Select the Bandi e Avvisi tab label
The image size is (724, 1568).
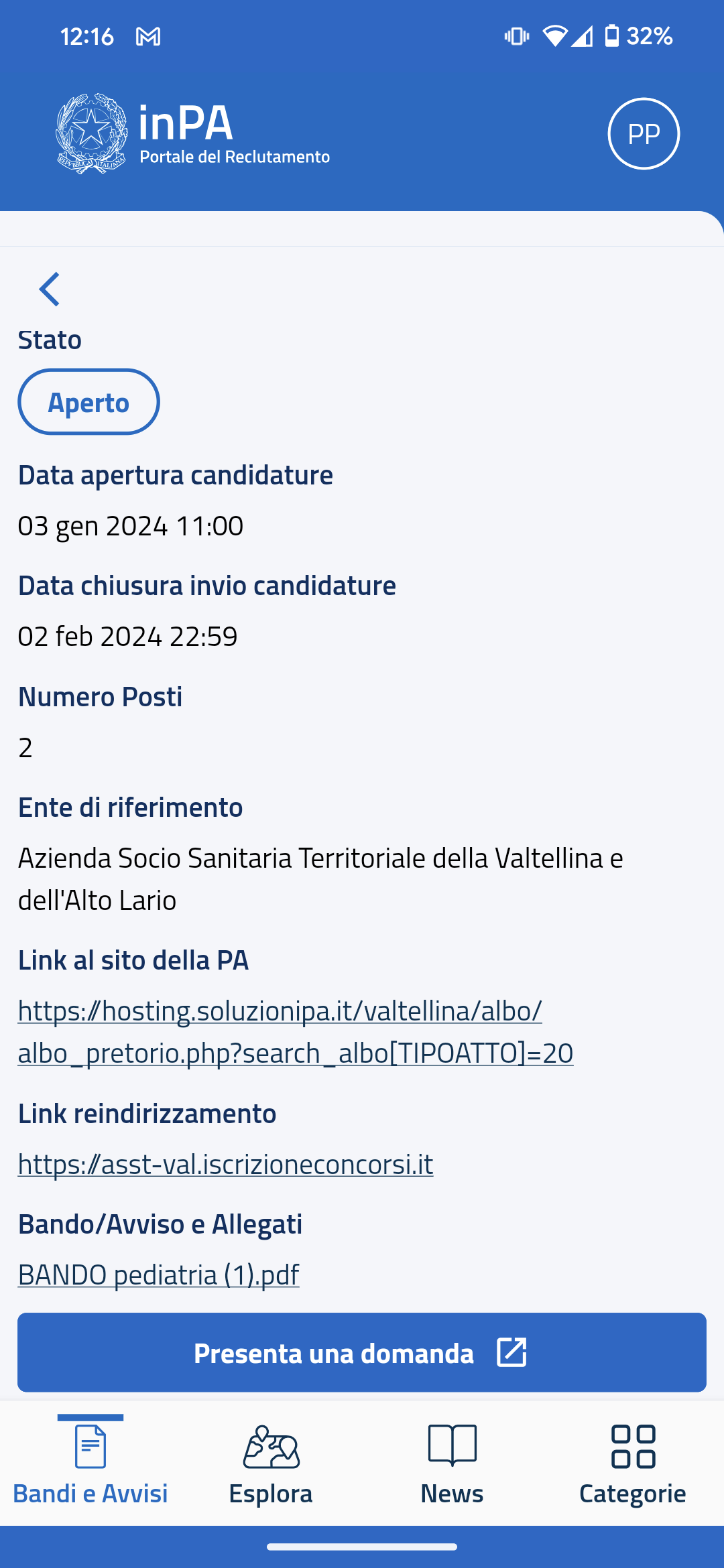click(x=90, y=1494)
